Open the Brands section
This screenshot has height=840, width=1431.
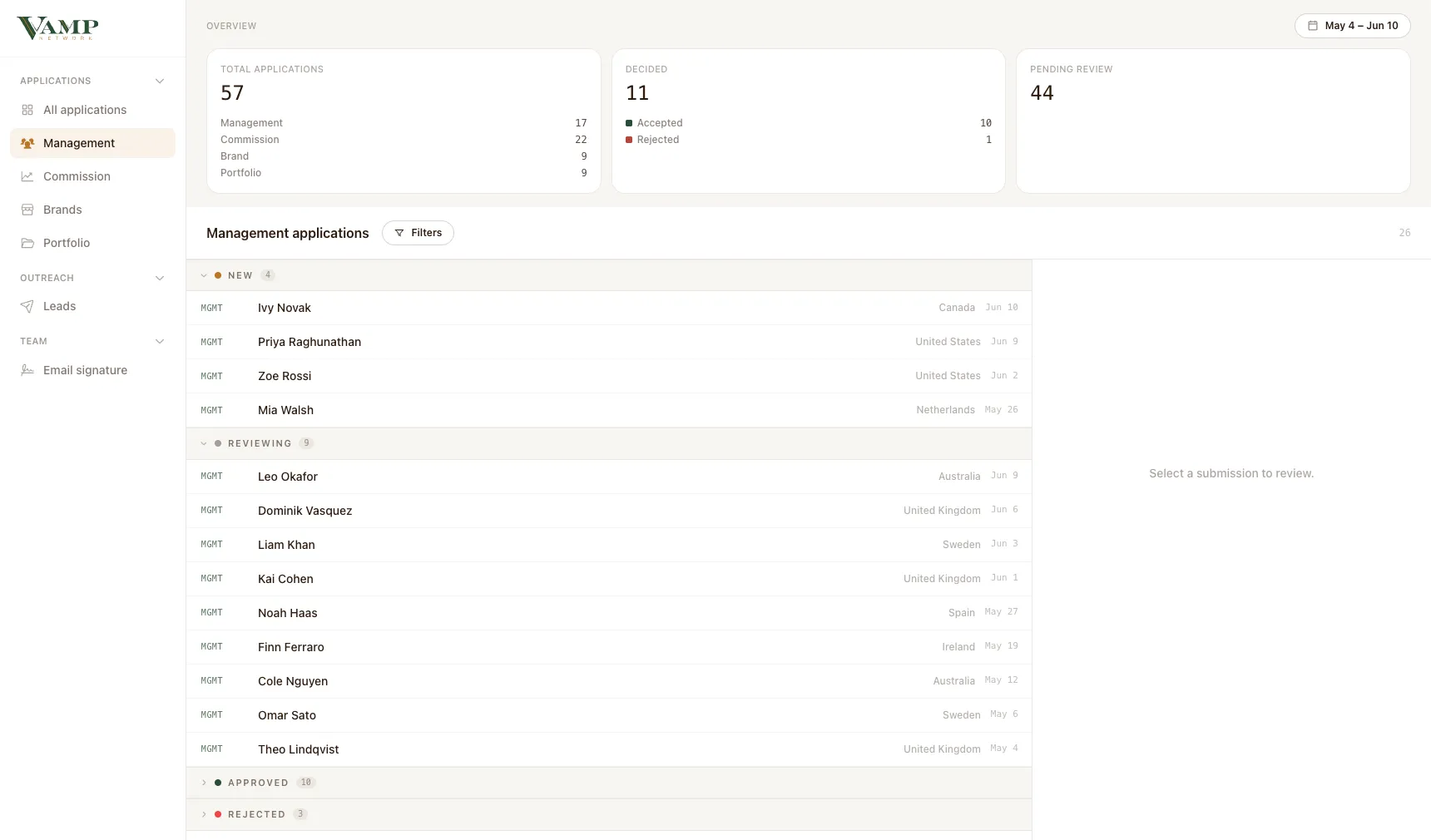pyautogui.click(x=92, y=210)
